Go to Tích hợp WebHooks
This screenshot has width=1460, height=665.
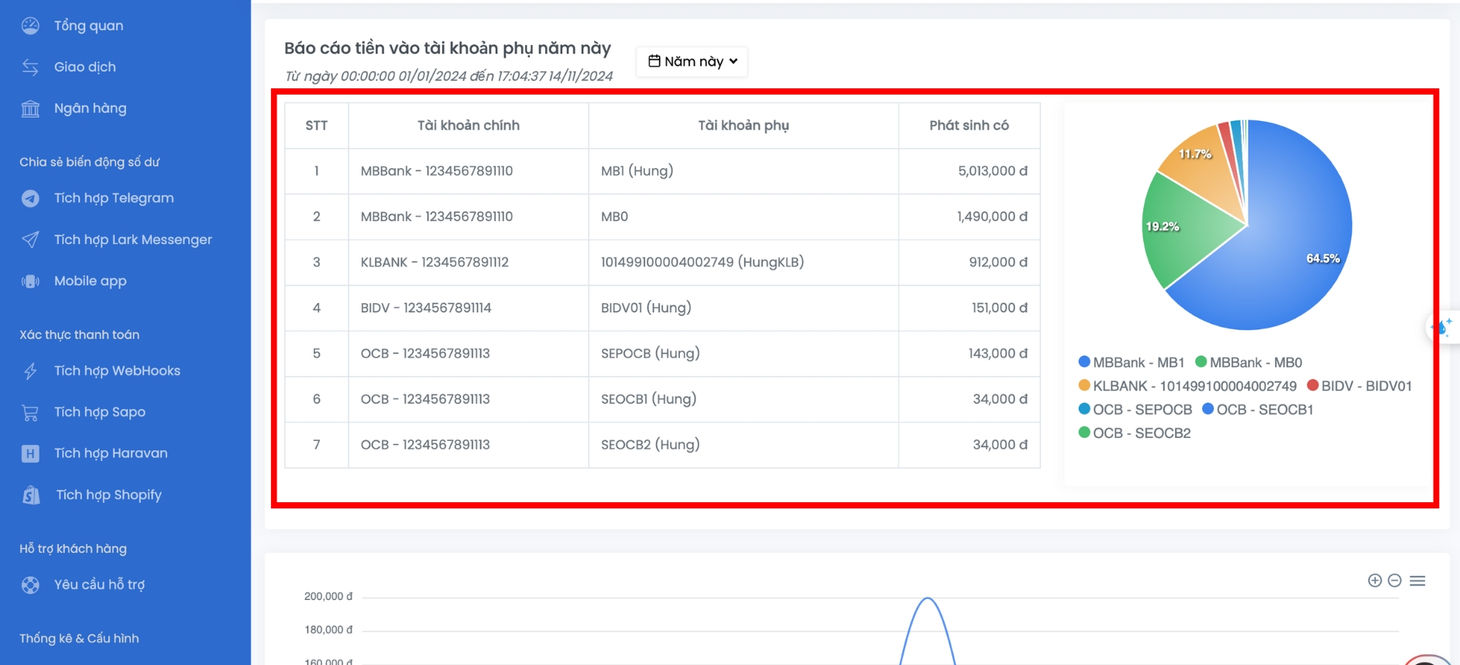[117, 371]
